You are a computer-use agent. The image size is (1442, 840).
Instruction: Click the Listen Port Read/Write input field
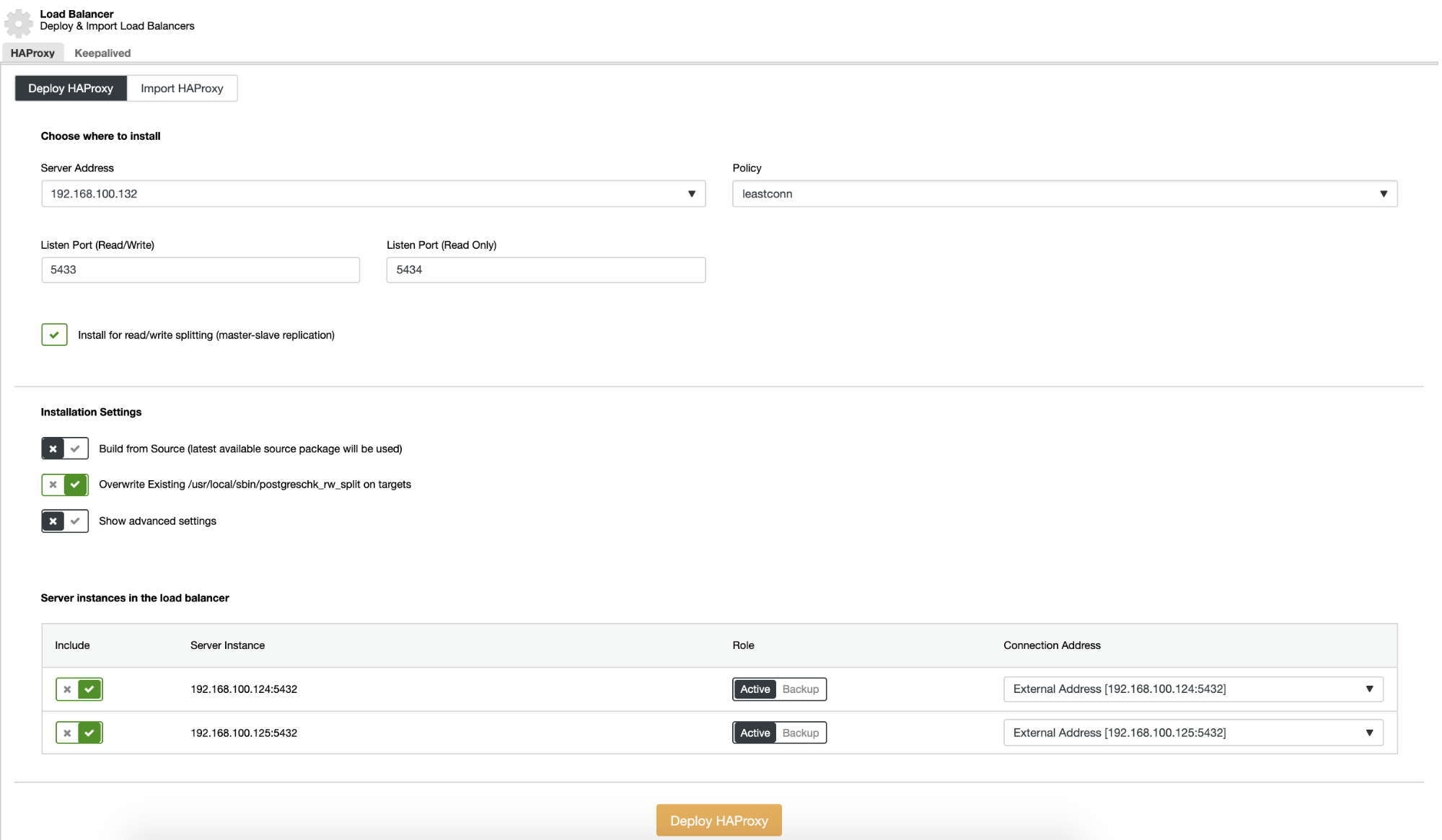(x=200, y=270)
